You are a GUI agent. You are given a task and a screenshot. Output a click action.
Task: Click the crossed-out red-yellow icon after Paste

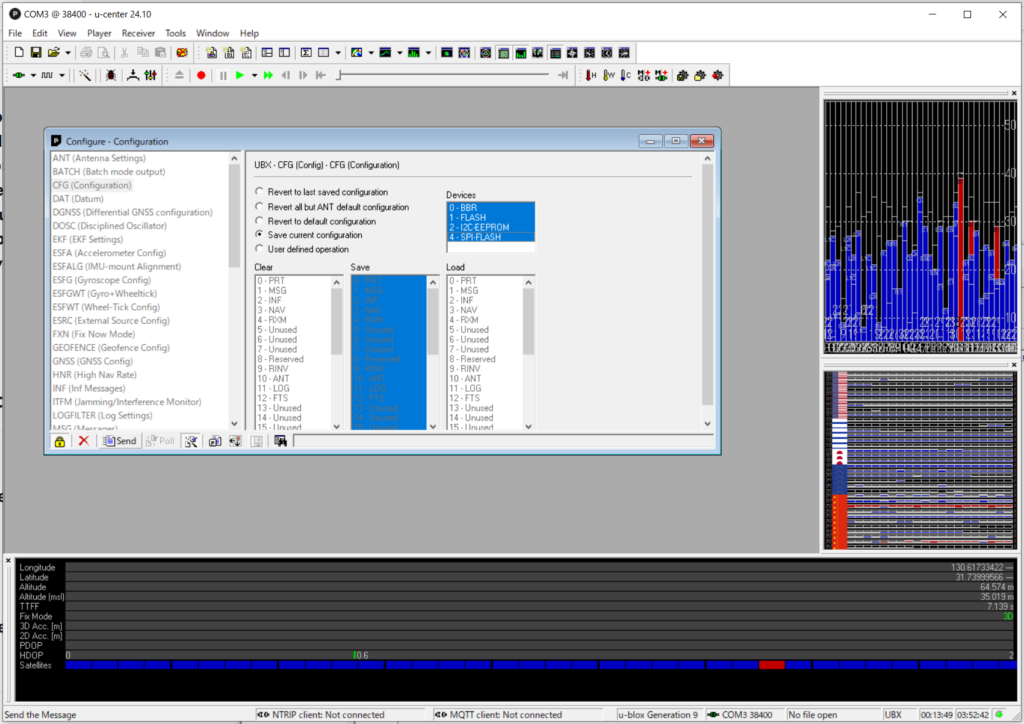click(x=182, y=53)
